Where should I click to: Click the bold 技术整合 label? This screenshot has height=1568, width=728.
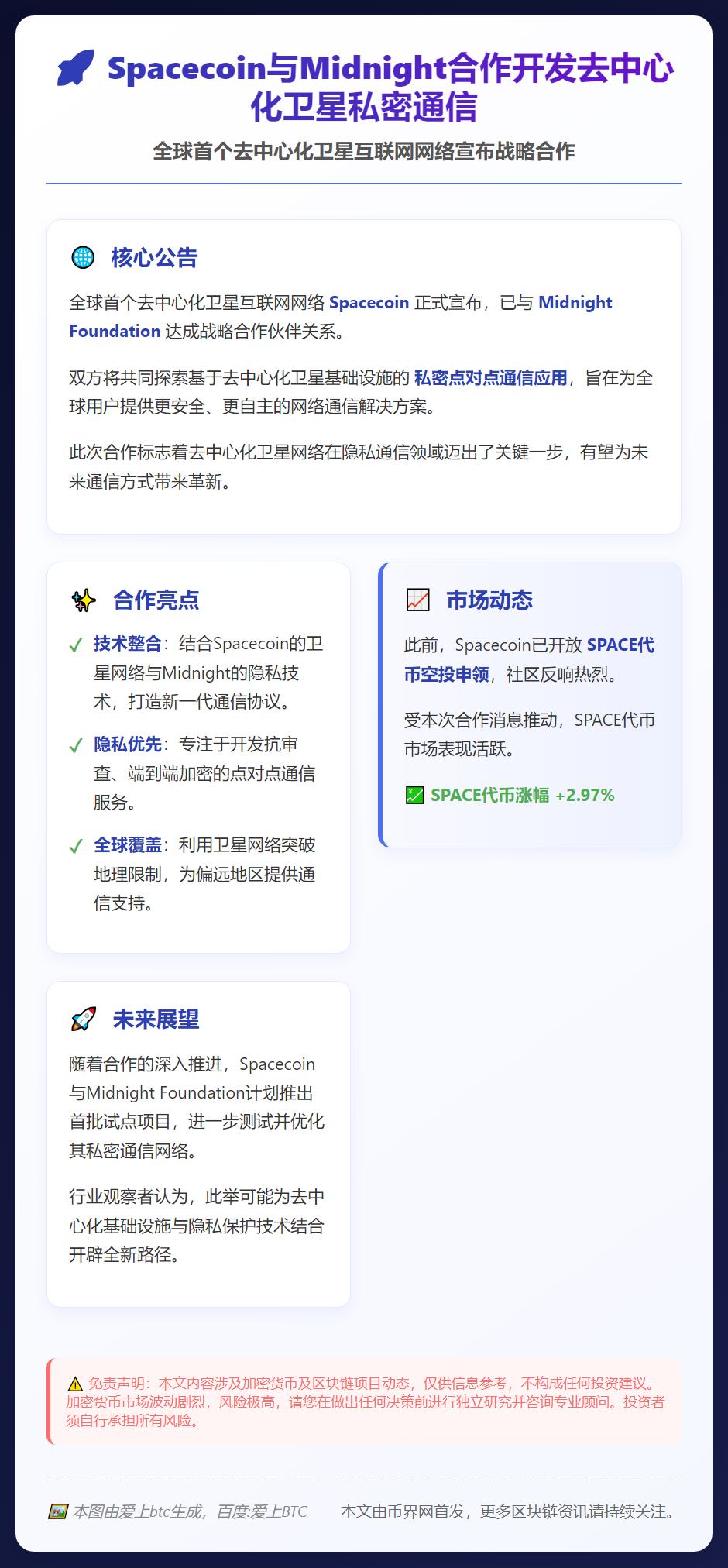[x=128, y=644]
